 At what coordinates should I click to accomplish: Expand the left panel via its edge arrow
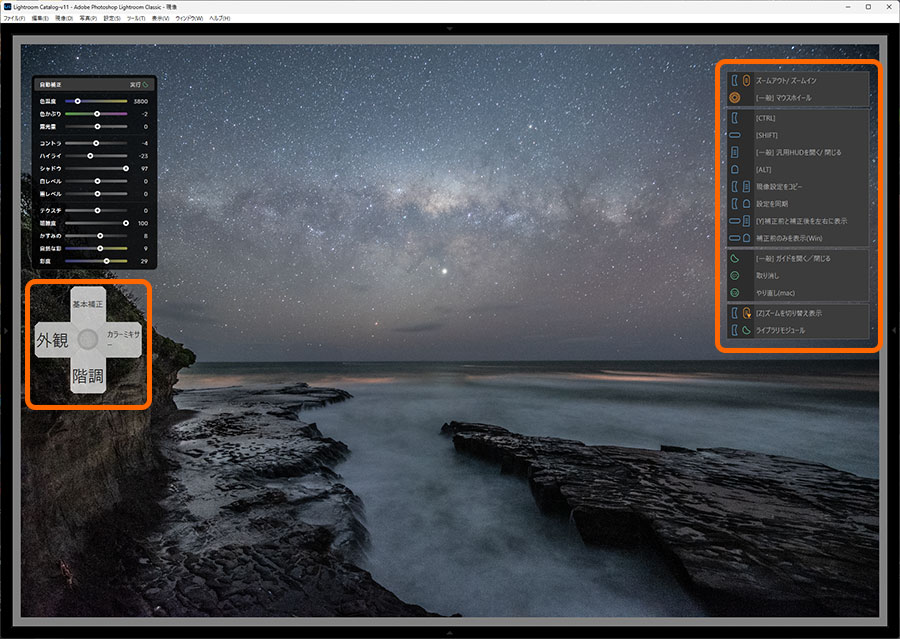click(x=4, y=329)
